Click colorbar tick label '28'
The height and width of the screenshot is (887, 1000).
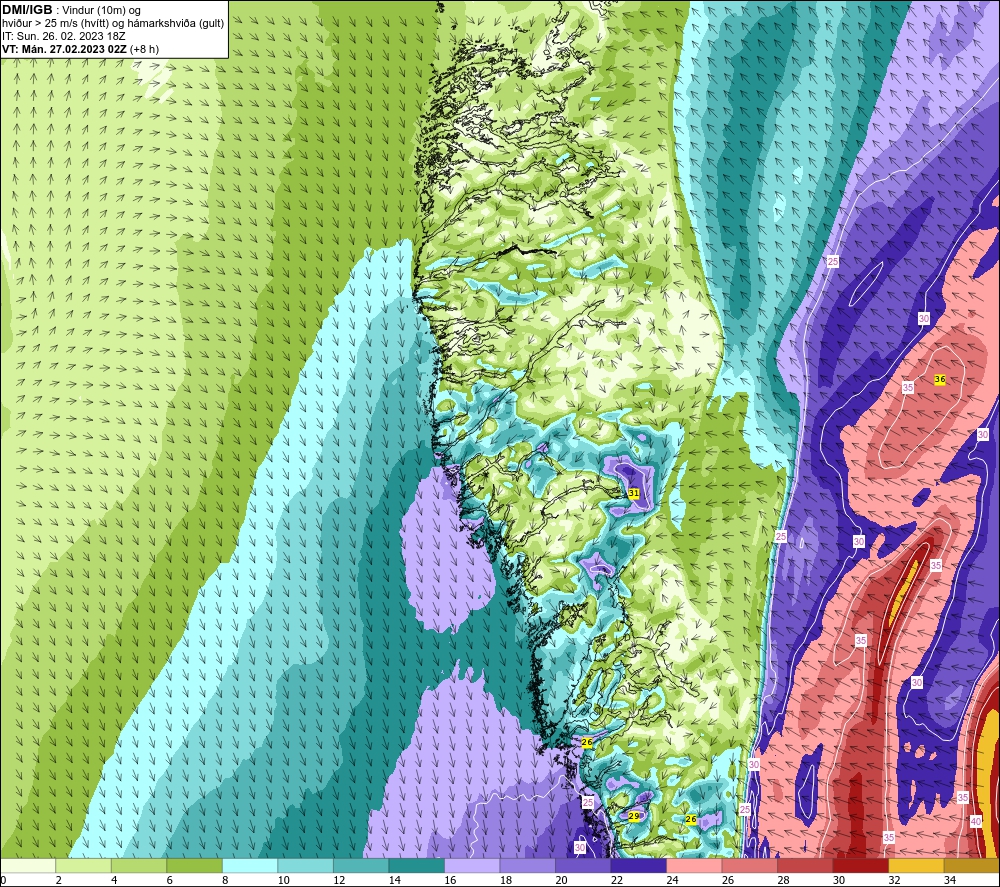pos(783,881)
